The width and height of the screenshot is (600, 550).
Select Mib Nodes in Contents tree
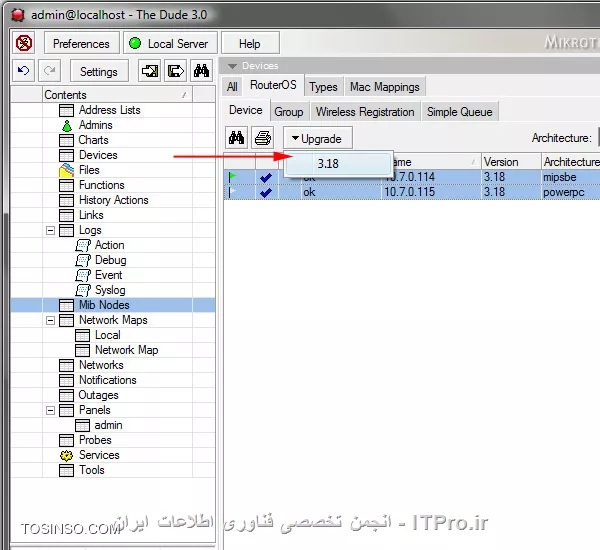(x=104, y=305)
